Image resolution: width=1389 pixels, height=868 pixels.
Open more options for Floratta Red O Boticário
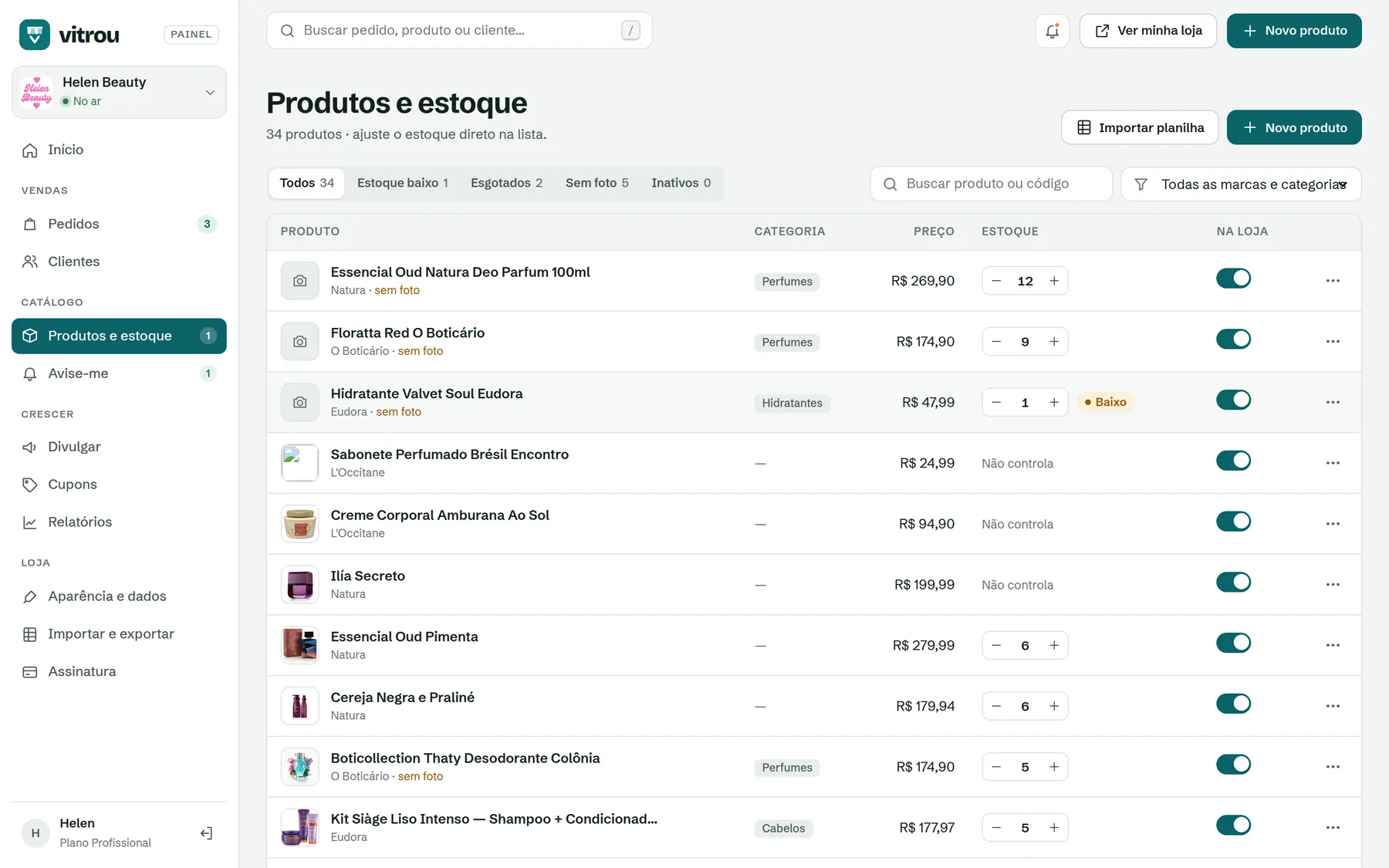1333,342
